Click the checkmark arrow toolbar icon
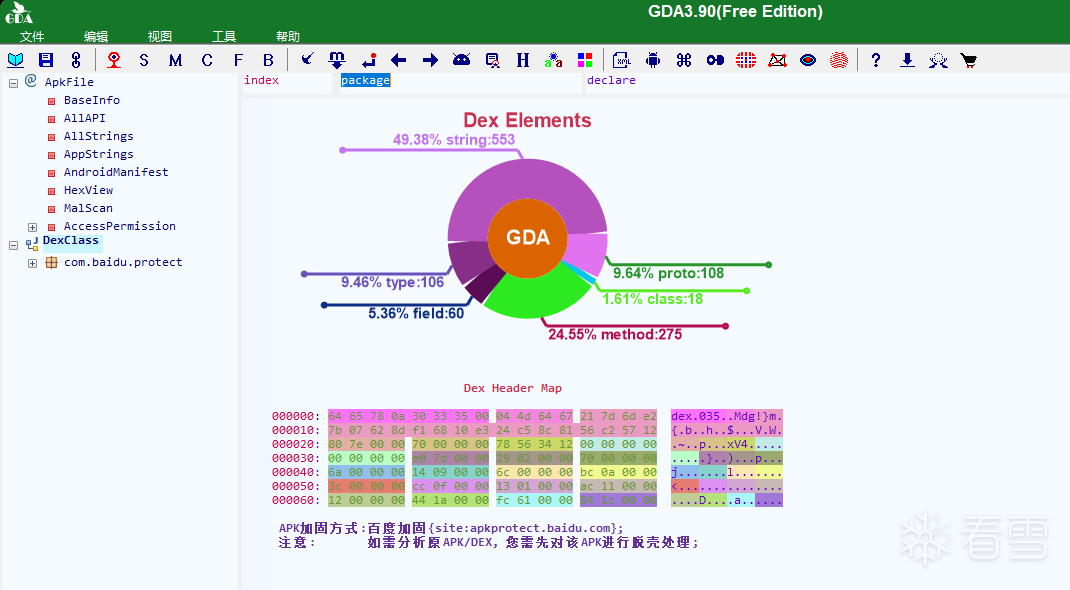 [x=307, y=59]
